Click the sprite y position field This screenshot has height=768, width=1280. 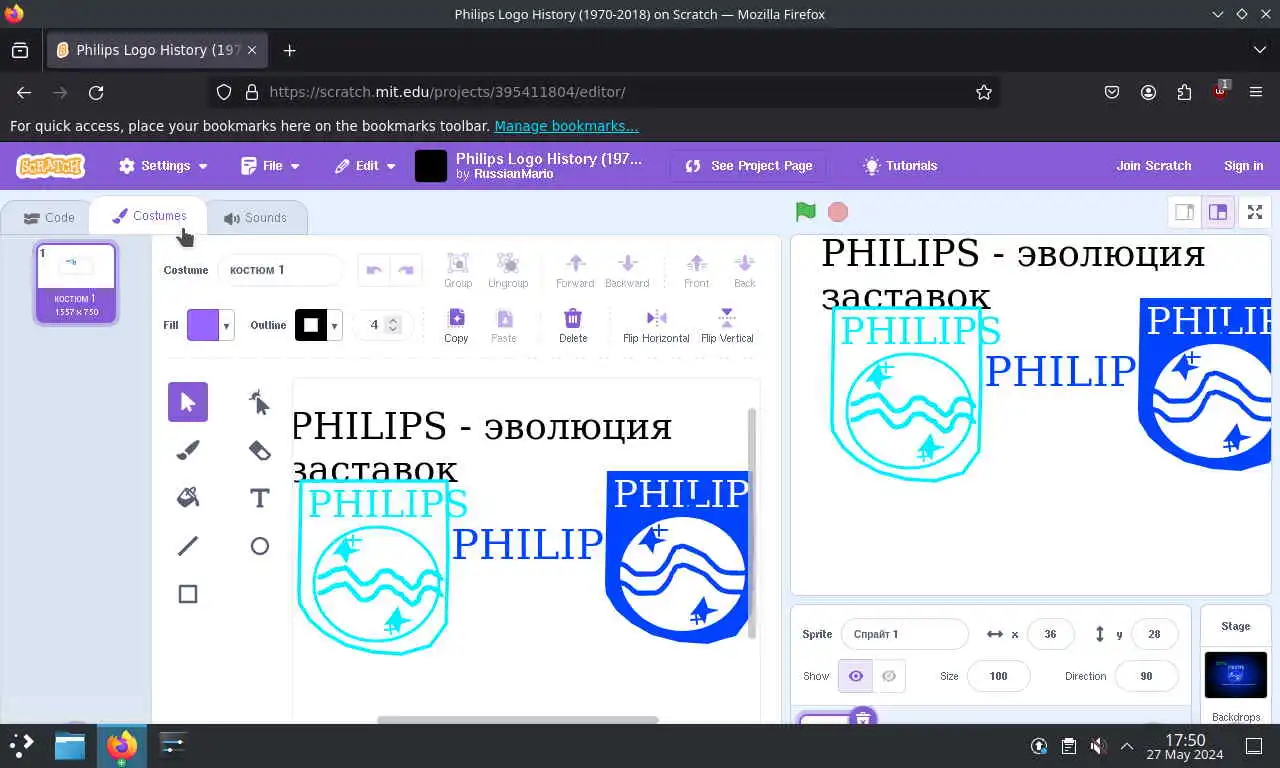[1154, 634]
